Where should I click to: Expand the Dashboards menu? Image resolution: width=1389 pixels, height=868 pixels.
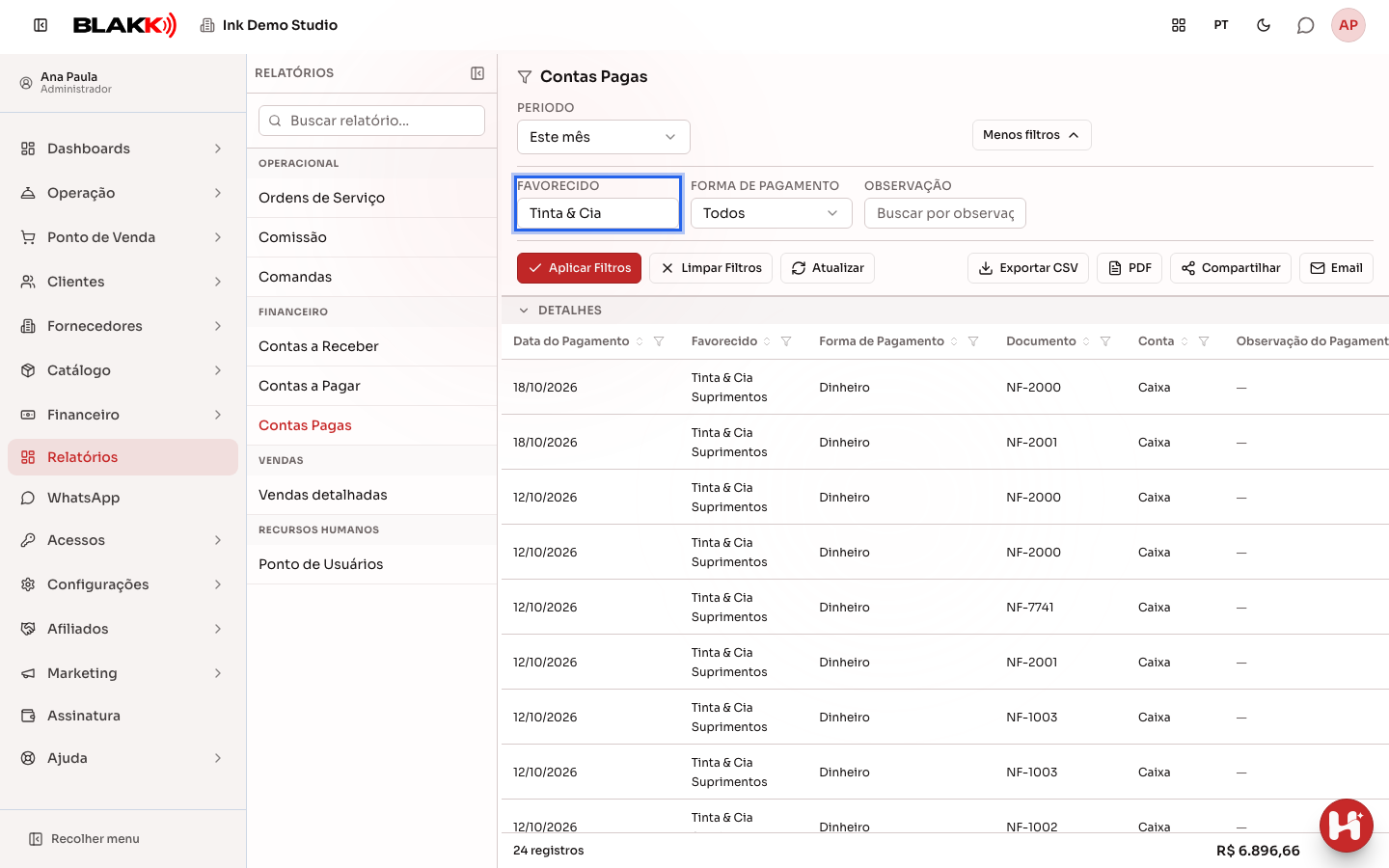click(x=123, y=149)
